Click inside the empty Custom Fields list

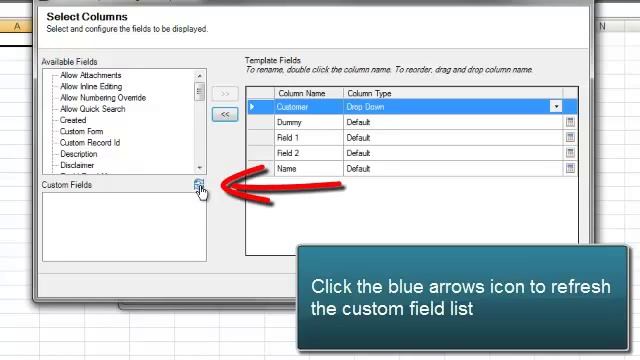(x=124, y=227)
